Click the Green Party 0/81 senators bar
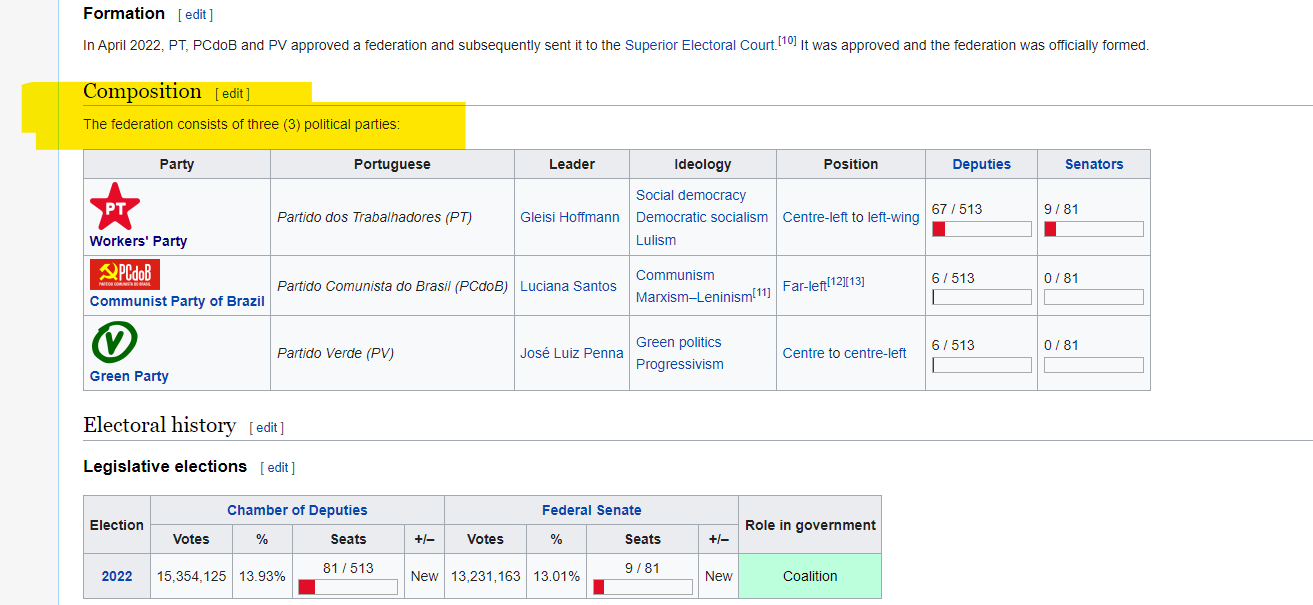The image size is (1313, 605). coord(1094,365)
